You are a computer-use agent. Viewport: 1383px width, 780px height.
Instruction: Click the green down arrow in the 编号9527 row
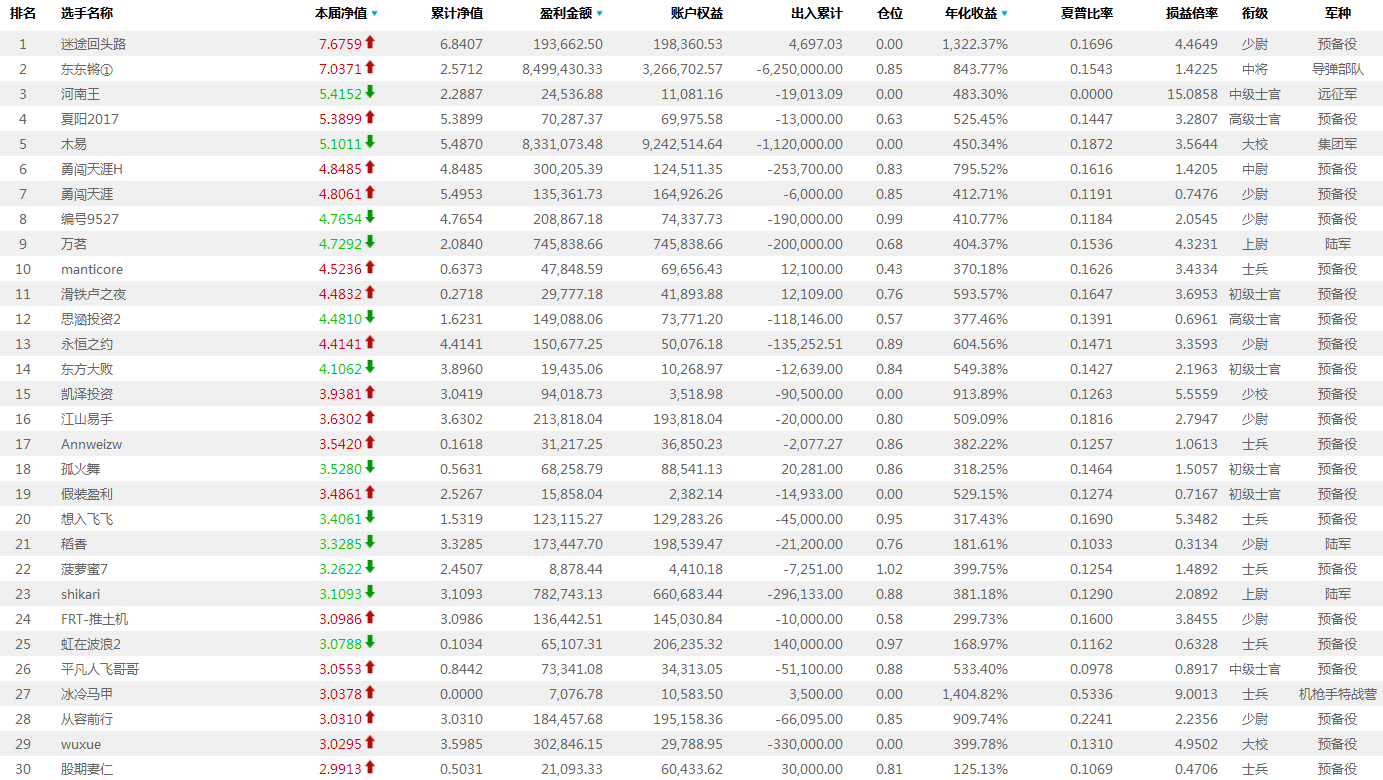click(370, 217)
